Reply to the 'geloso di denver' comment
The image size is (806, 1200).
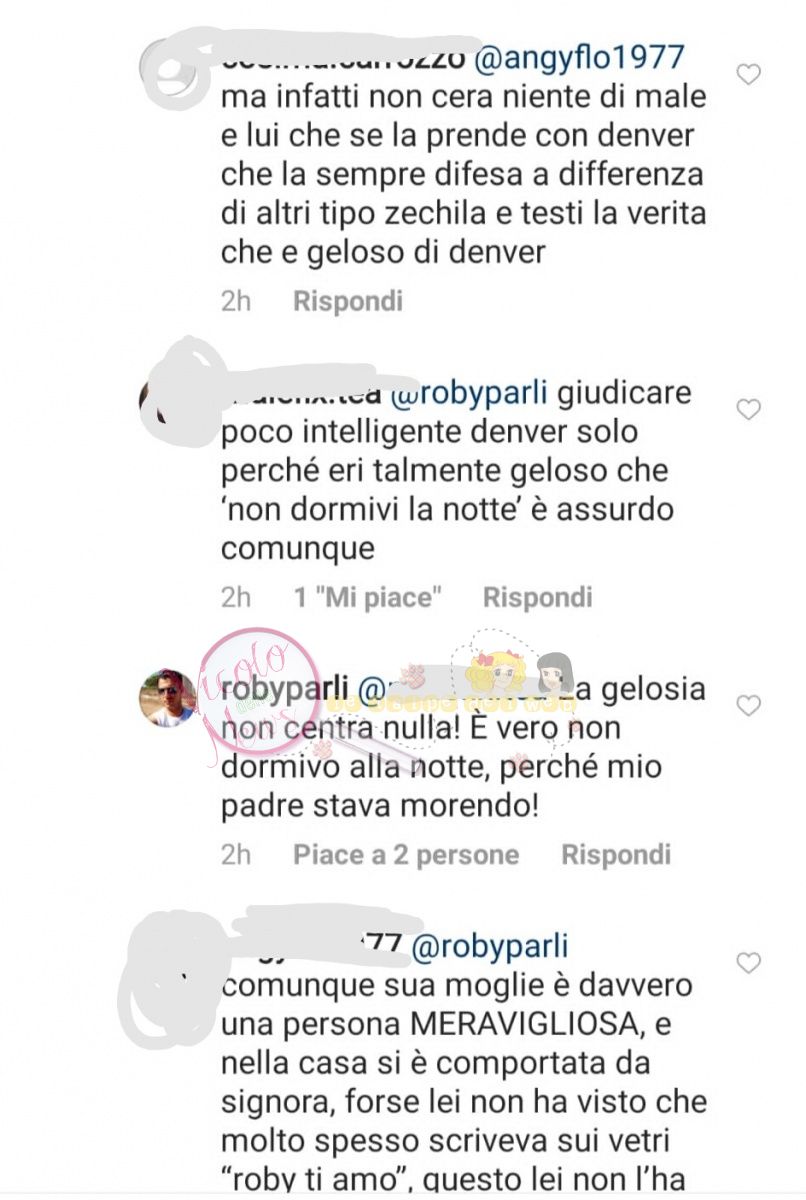pos(348,301)
